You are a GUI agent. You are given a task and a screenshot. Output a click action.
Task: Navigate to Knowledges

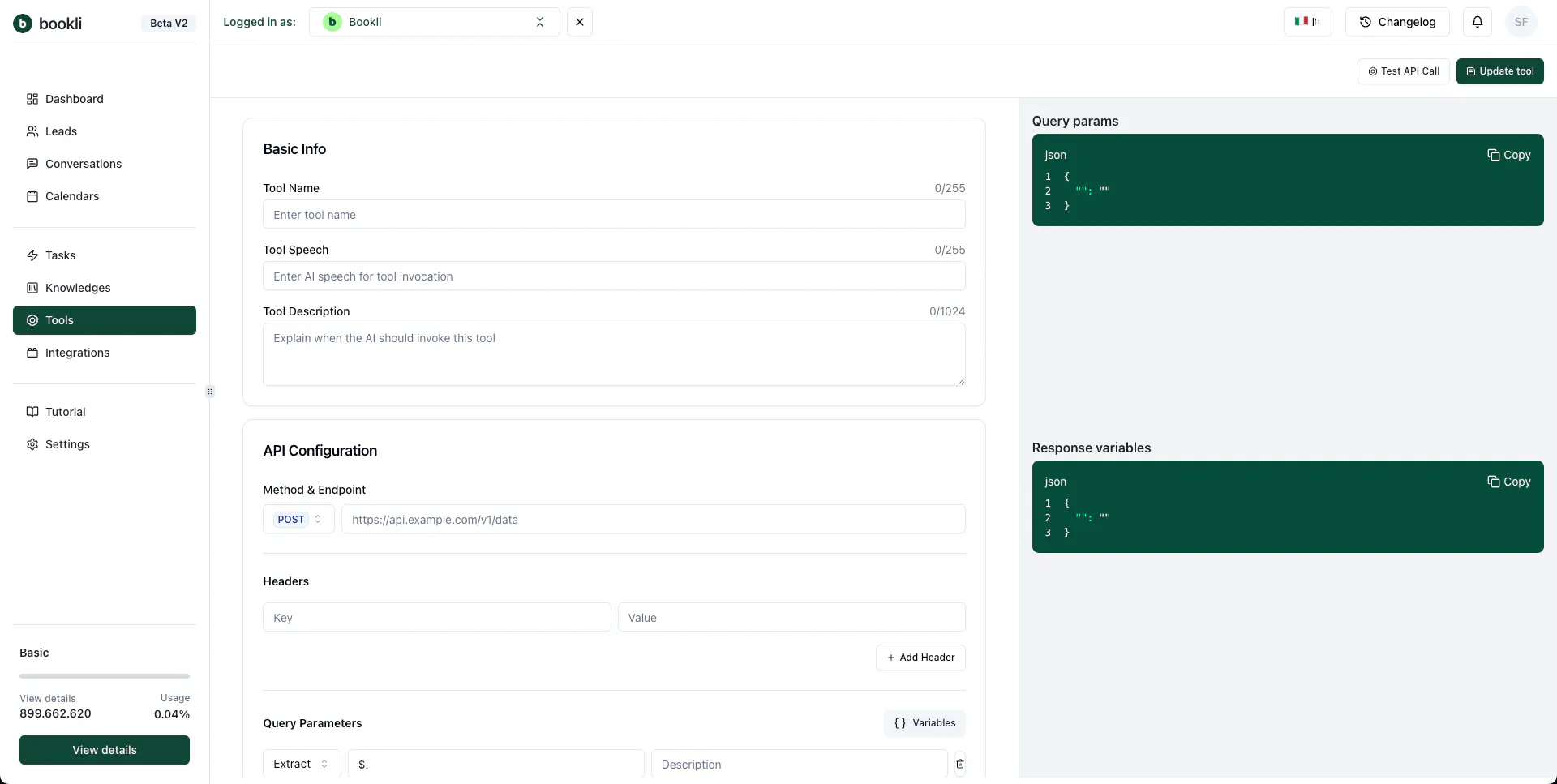(x=105, y=288)
